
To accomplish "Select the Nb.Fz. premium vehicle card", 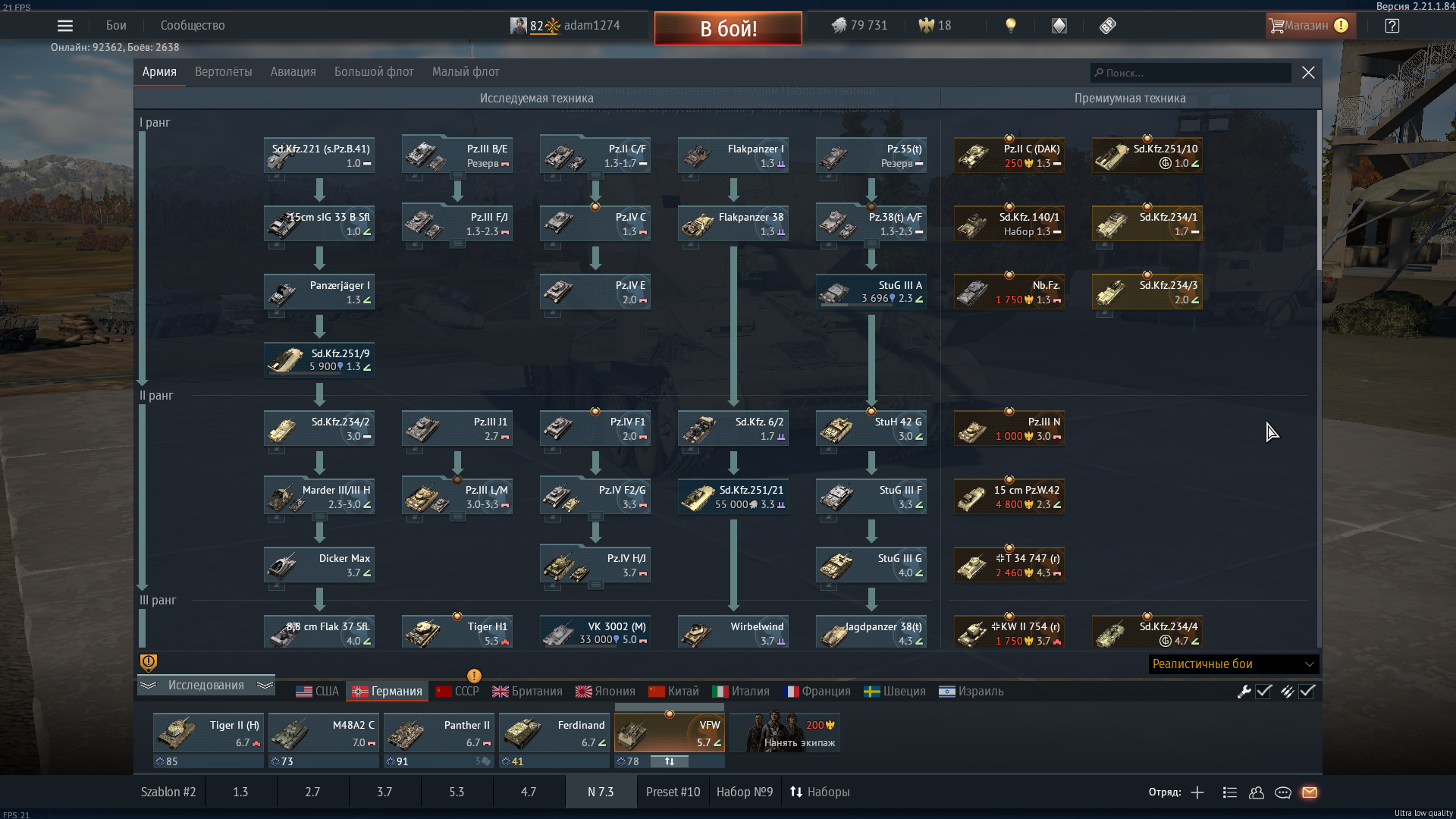I will click(1009, 291).
